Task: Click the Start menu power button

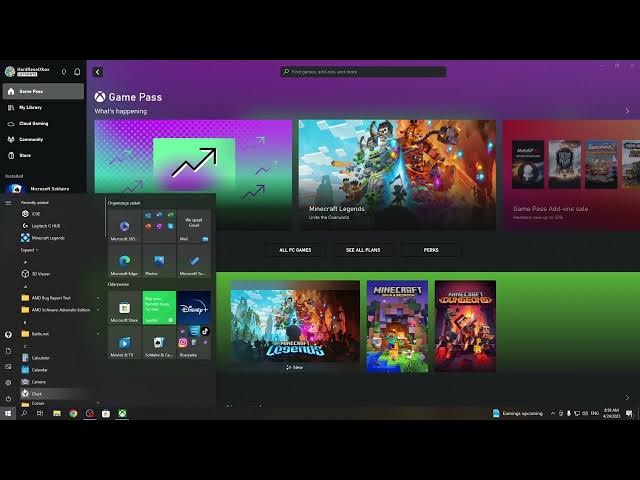Action: click(8, 399)
